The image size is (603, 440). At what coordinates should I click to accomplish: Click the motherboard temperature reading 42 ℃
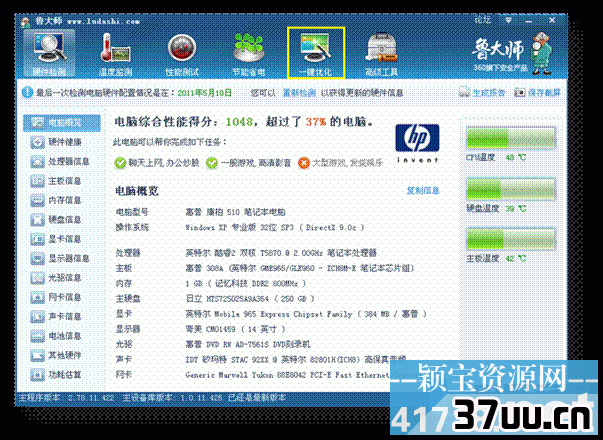[x=515, y=258]
